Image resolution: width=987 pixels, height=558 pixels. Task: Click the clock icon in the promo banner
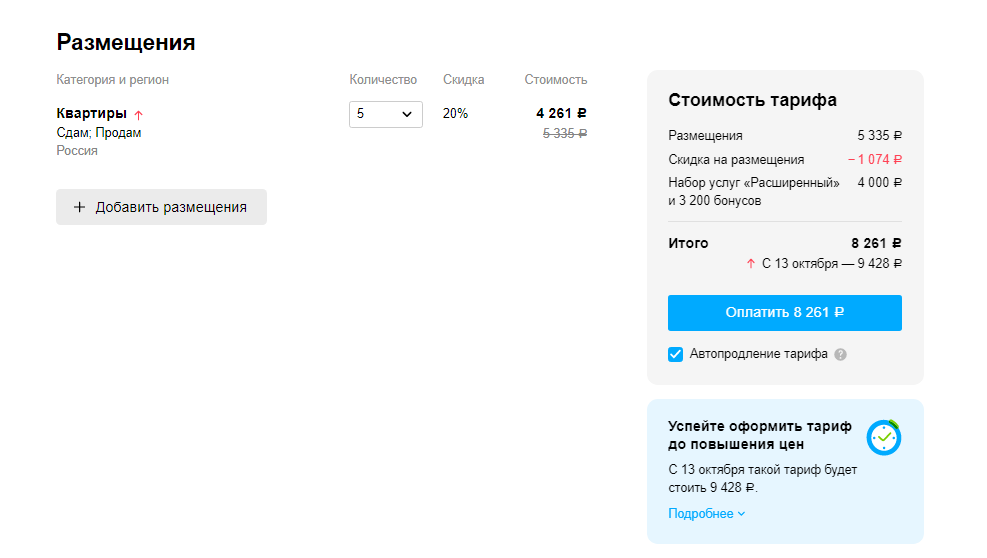pyautogui.click(x=884, y=437)
